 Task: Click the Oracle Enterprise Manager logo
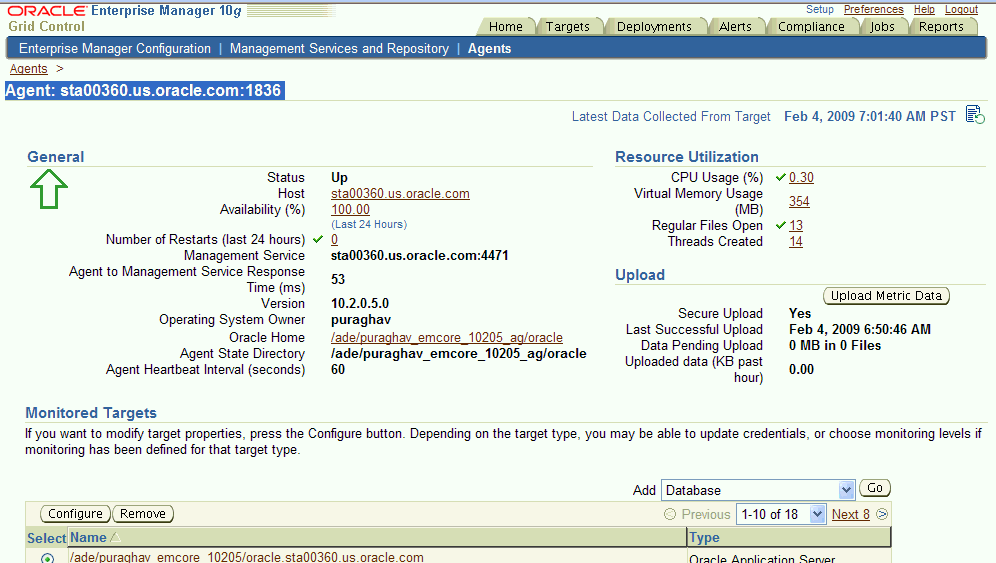(x=124, y=11)
